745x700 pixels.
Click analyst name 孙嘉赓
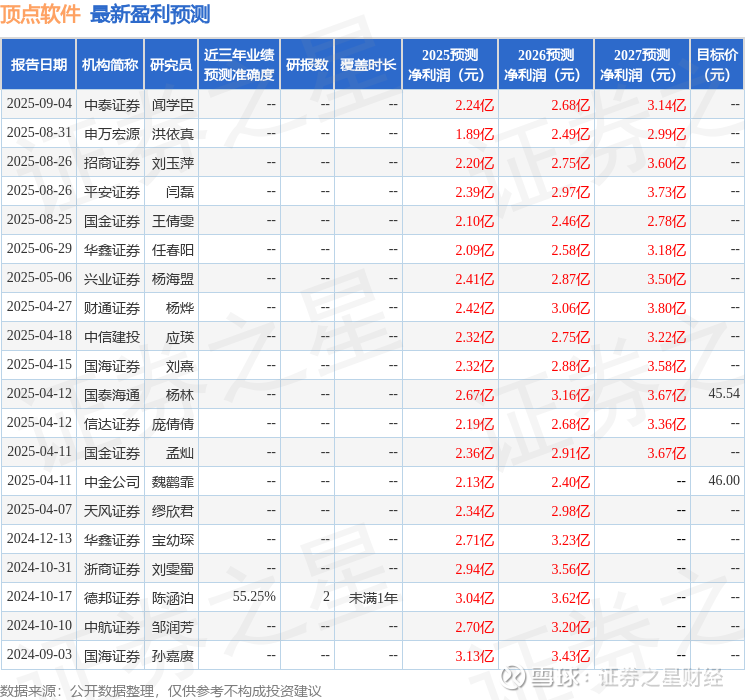pyautogui.click(x=173, y=656)
